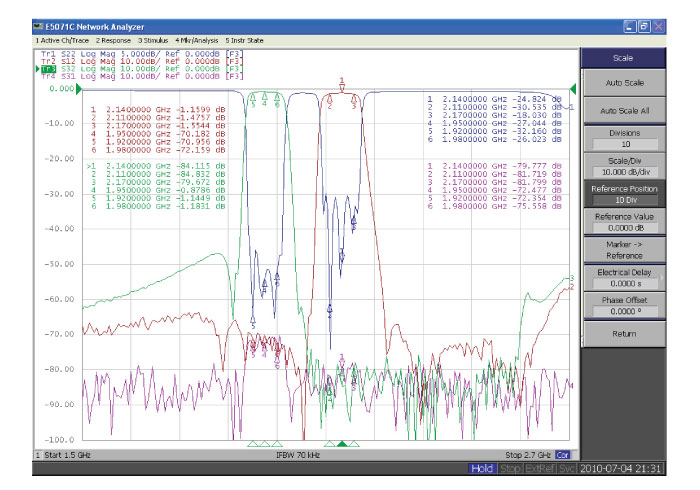Click the Cor correction indicator
700x490 pixels.
click(562, 455)
